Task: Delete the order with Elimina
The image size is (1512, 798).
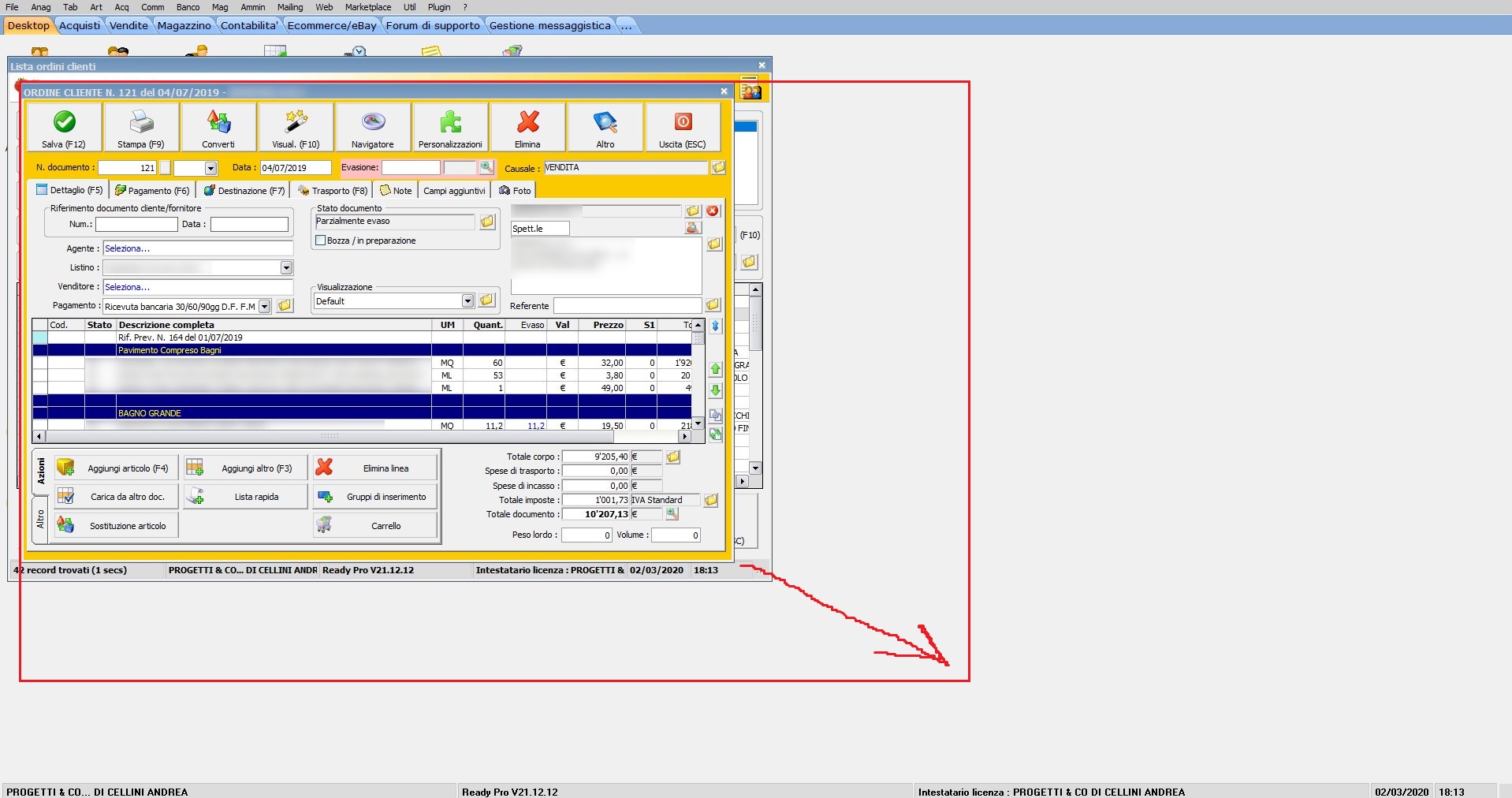Action: coord(527,127)
